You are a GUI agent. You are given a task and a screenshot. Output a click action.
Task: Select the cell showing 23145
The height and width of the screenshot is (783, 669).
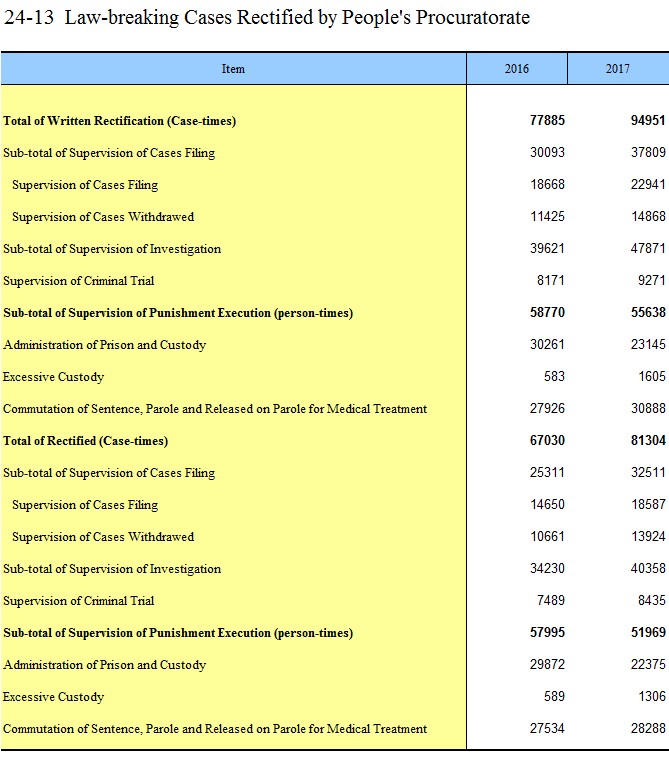pyautogui.click(x=648, y=344)
